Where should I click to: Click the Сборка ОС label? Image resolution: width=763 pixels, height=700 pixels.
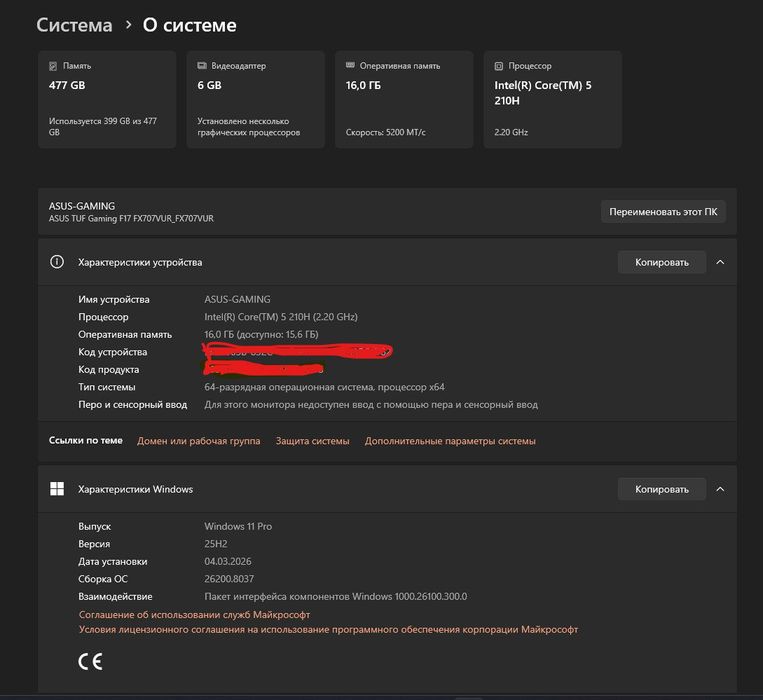tap(103, 579)
